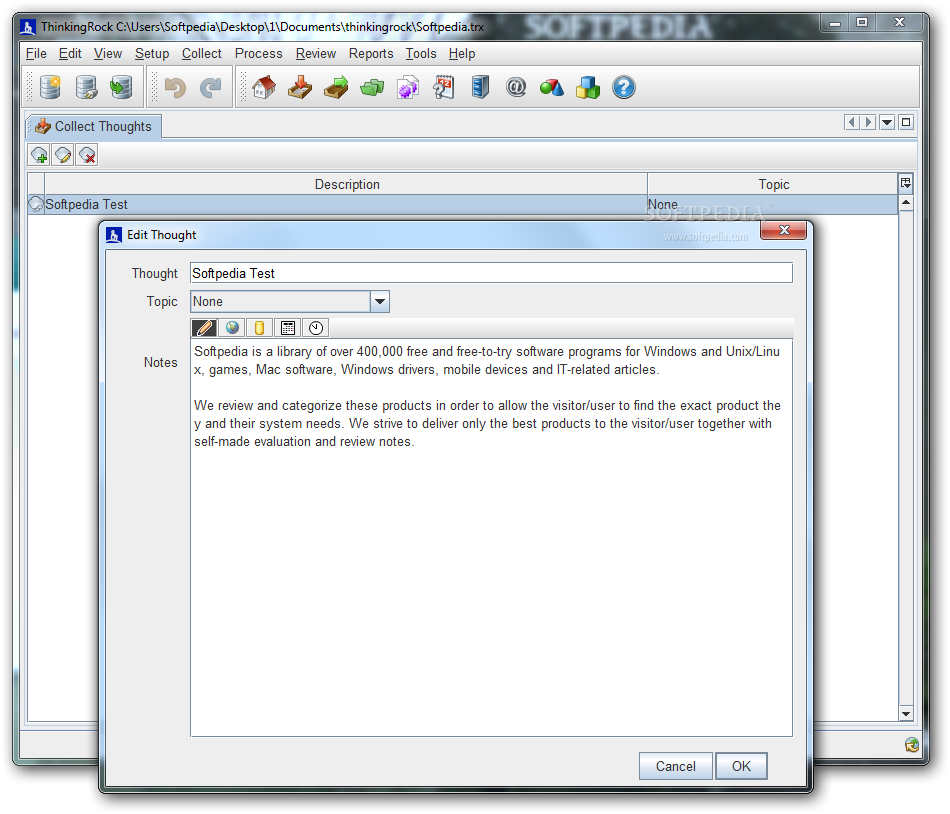Image resolution: width=950 pixels, height=814 pixels.
Task: Open Help with the blue question mark
Action: click(623, 88)
